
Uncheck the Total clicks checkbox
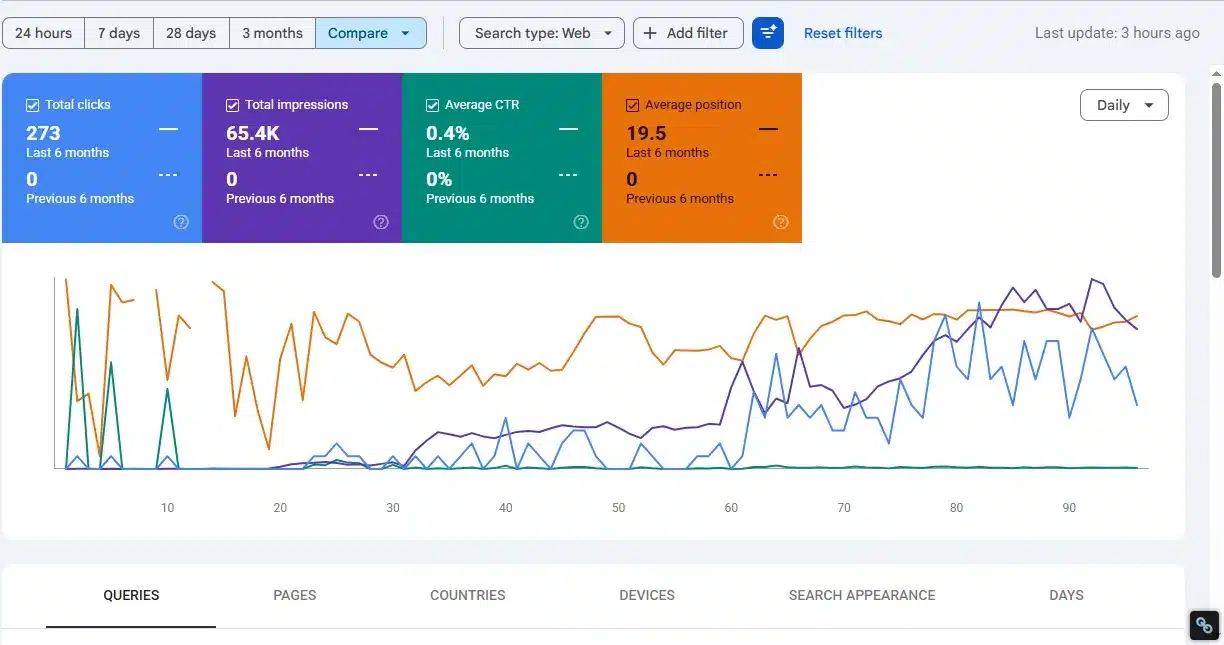coord(32,105)
